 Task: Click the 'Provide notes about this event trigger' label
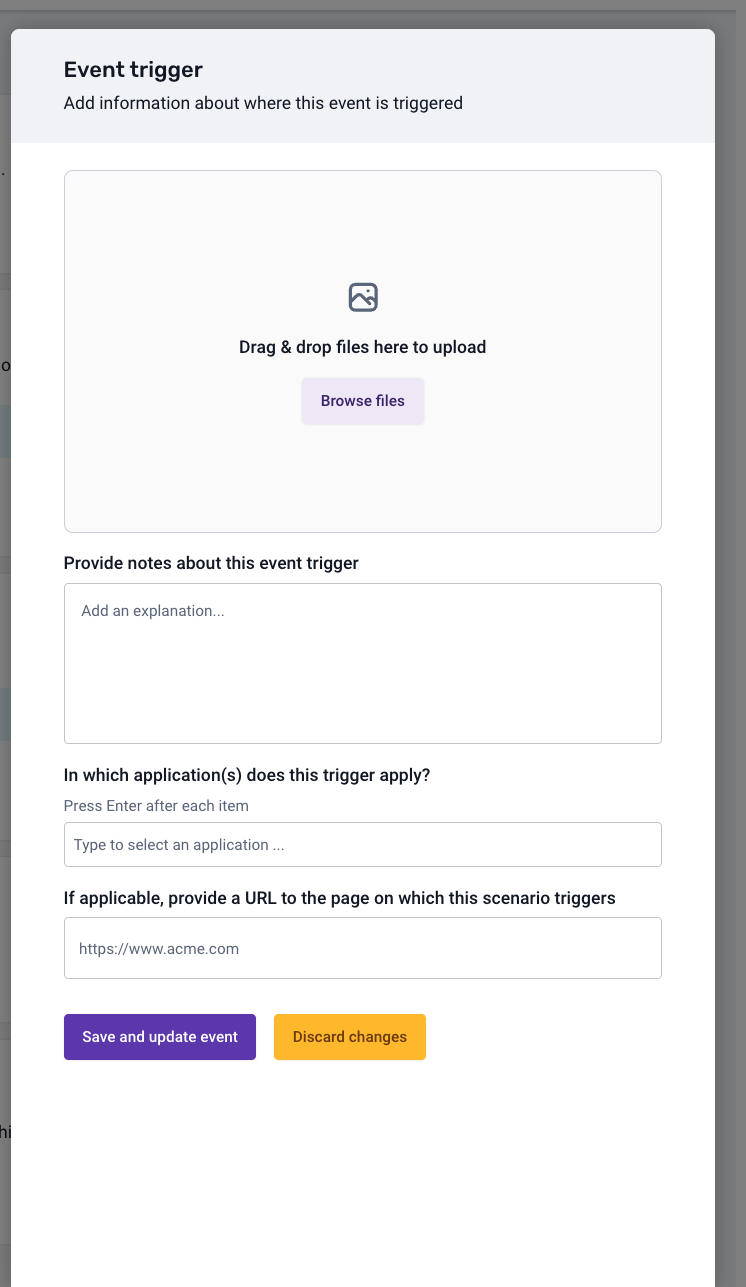coord(211,563)
